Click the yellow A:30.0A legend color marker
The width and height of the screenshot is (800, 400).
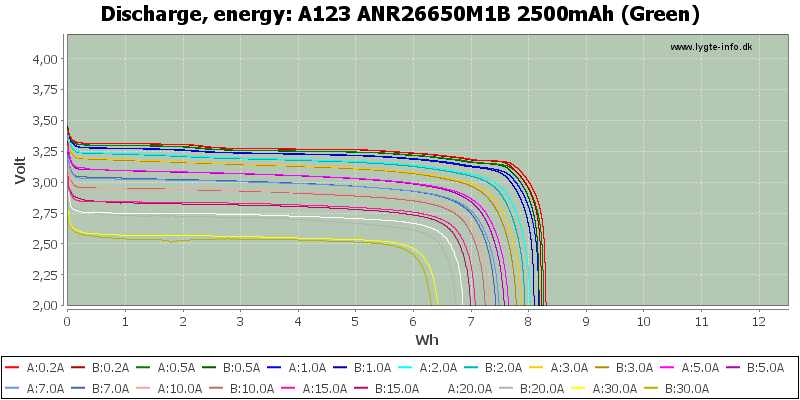578,389
